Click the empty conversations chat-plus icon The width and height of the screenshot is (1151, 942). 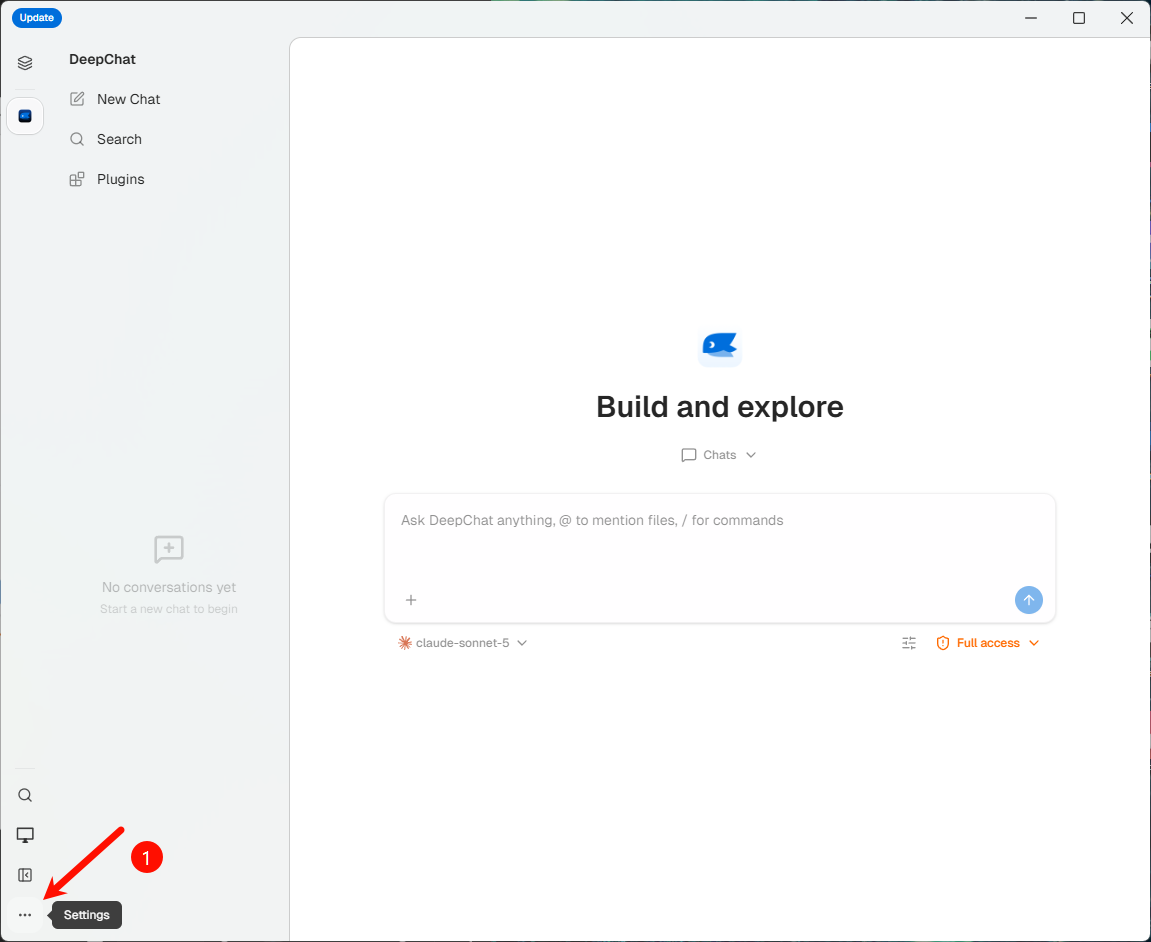click(x=169, y=549)
